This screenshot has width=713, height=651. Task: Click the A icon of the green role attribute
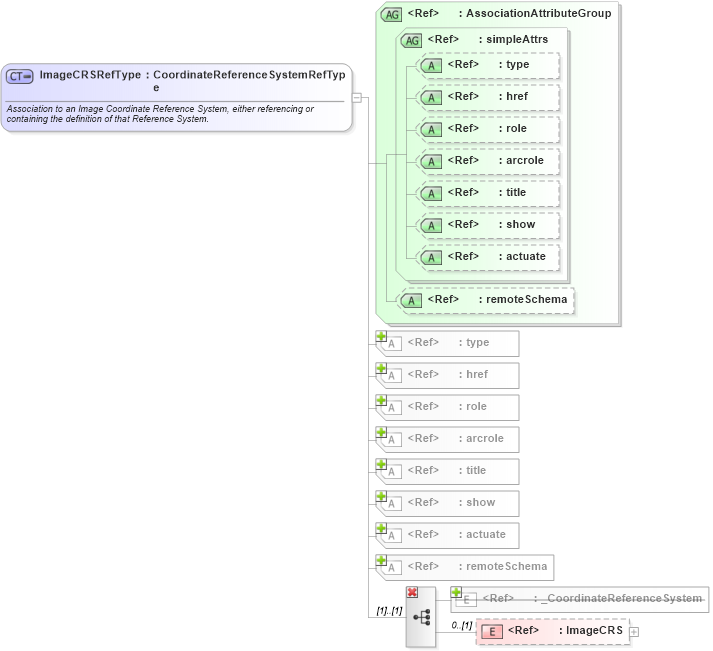point(431,130)
